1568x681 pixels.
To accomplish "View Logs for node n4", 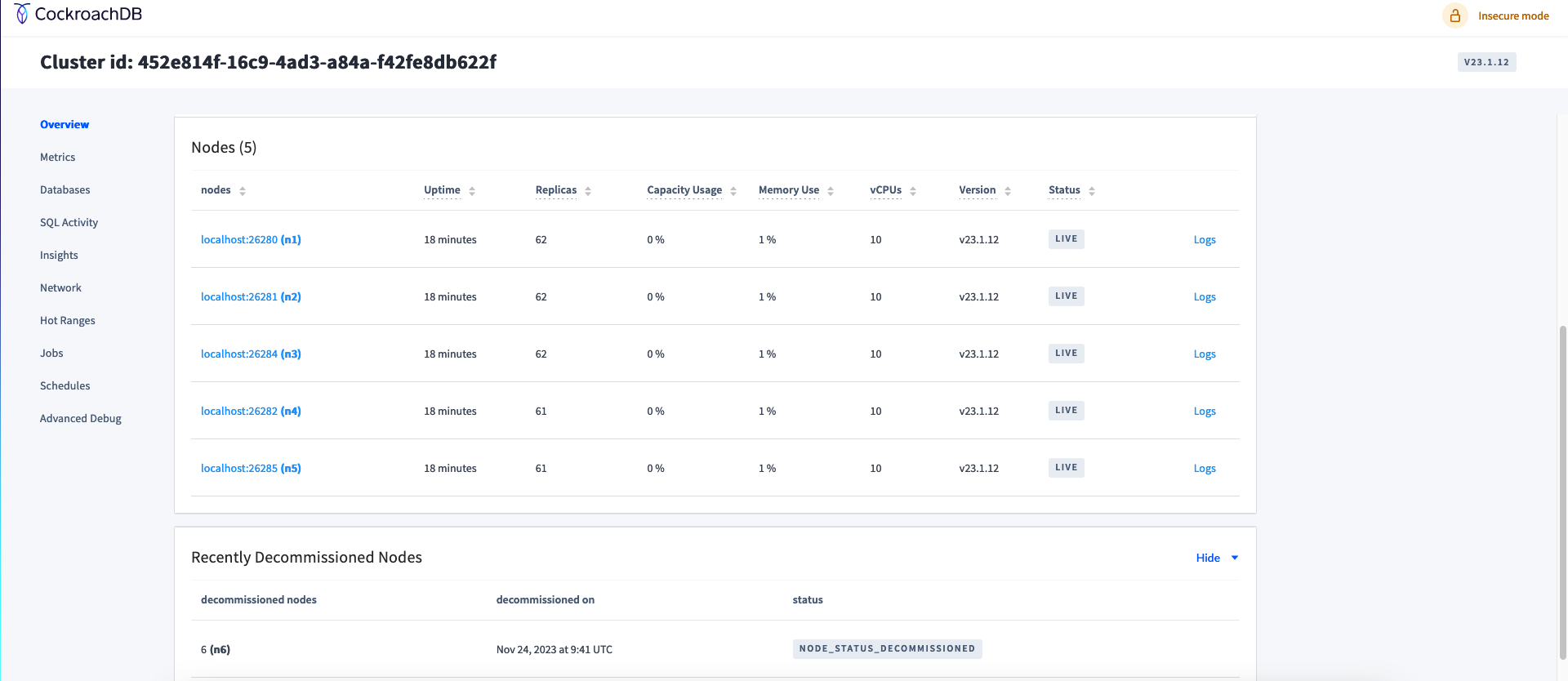I will (x=1205, y=411).
